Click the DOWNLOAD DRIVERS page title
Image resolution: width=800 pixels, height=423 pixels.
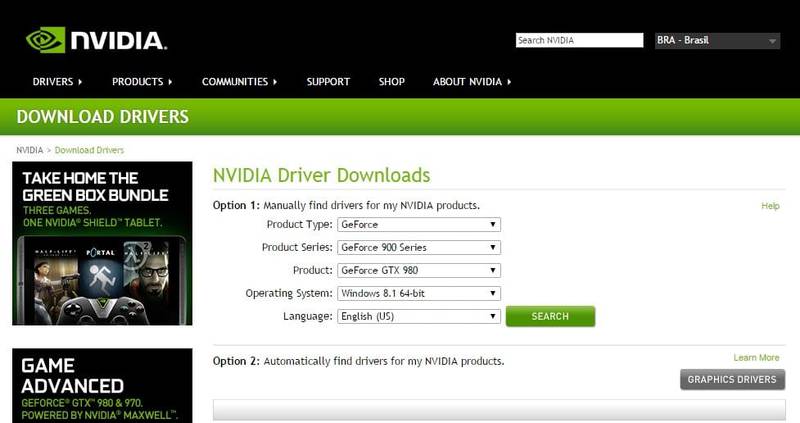tap(103, 117)
